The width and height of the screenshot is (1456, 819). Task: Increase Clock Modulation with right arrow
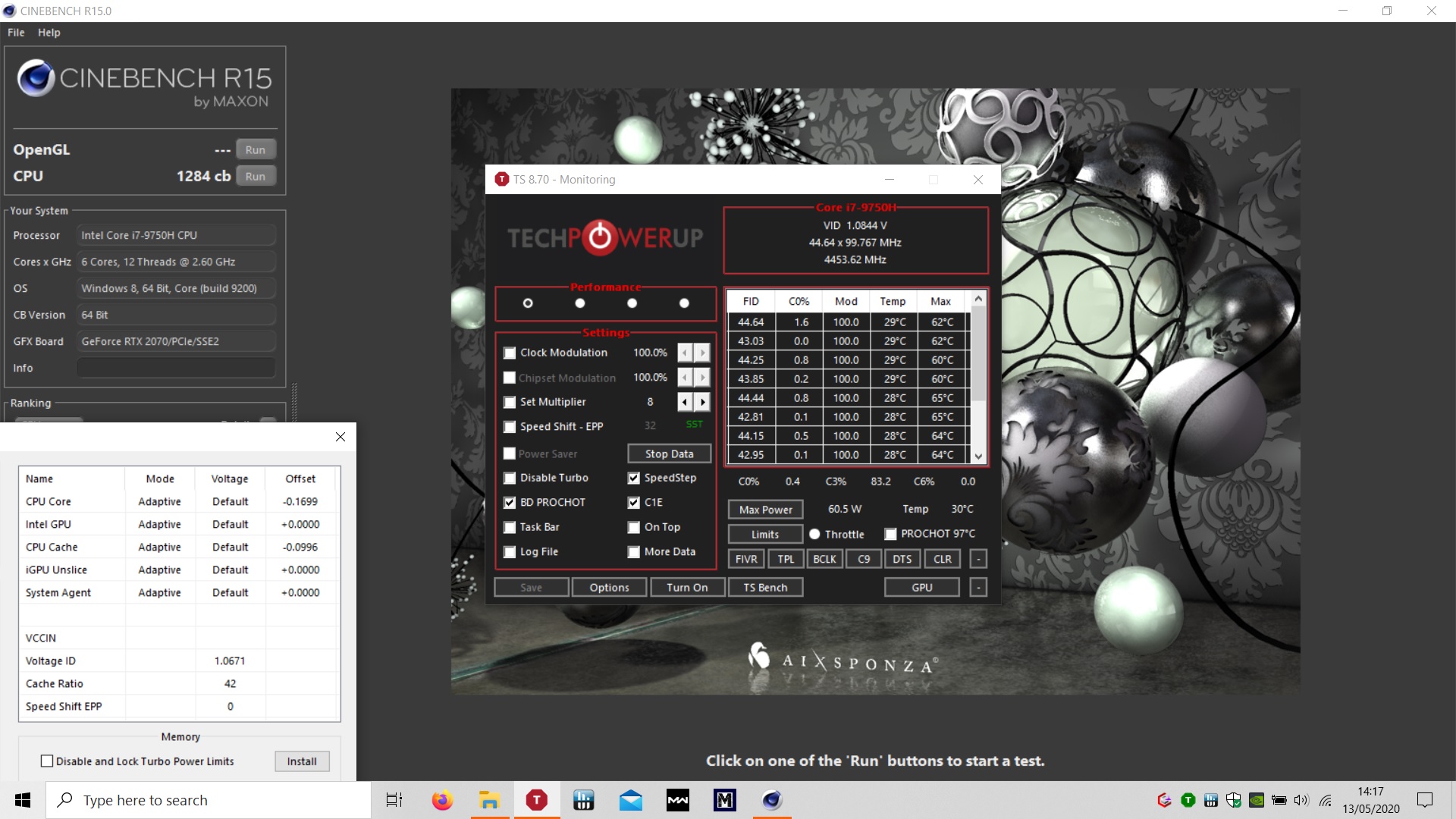pos(703,353)
